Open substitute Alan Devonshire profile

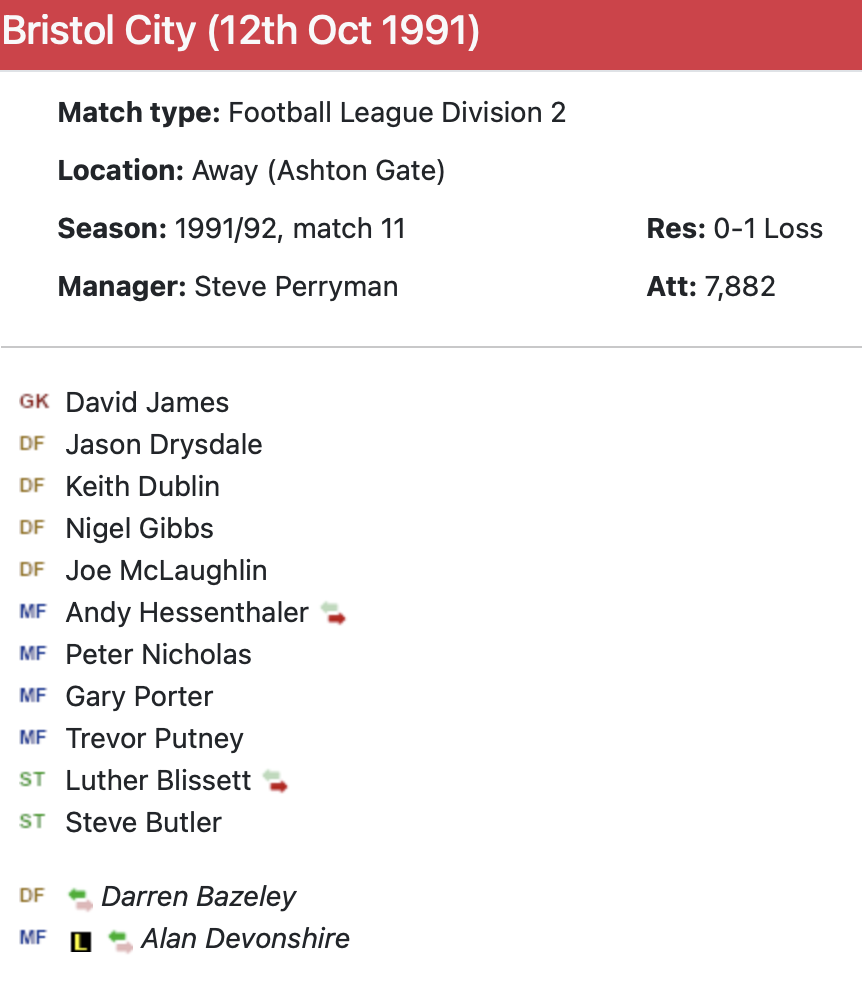point(245,939)
